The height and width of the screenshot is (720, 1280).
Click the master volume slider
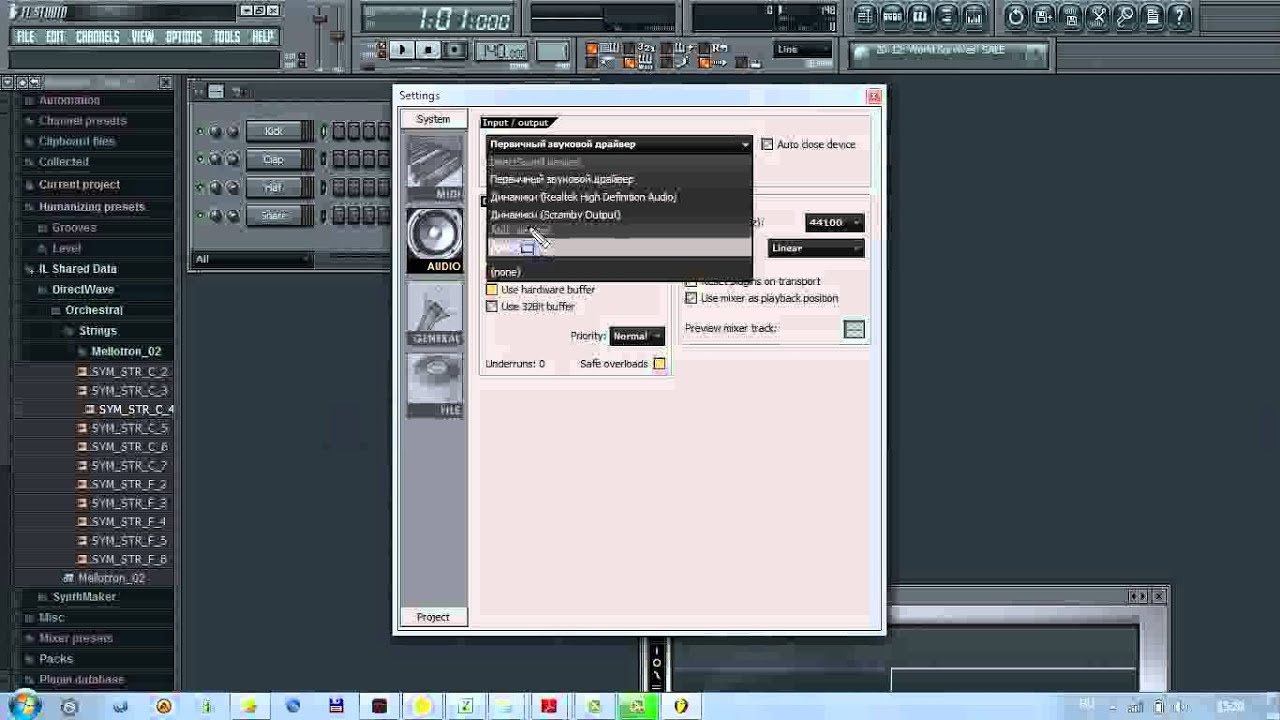point(321,20)
